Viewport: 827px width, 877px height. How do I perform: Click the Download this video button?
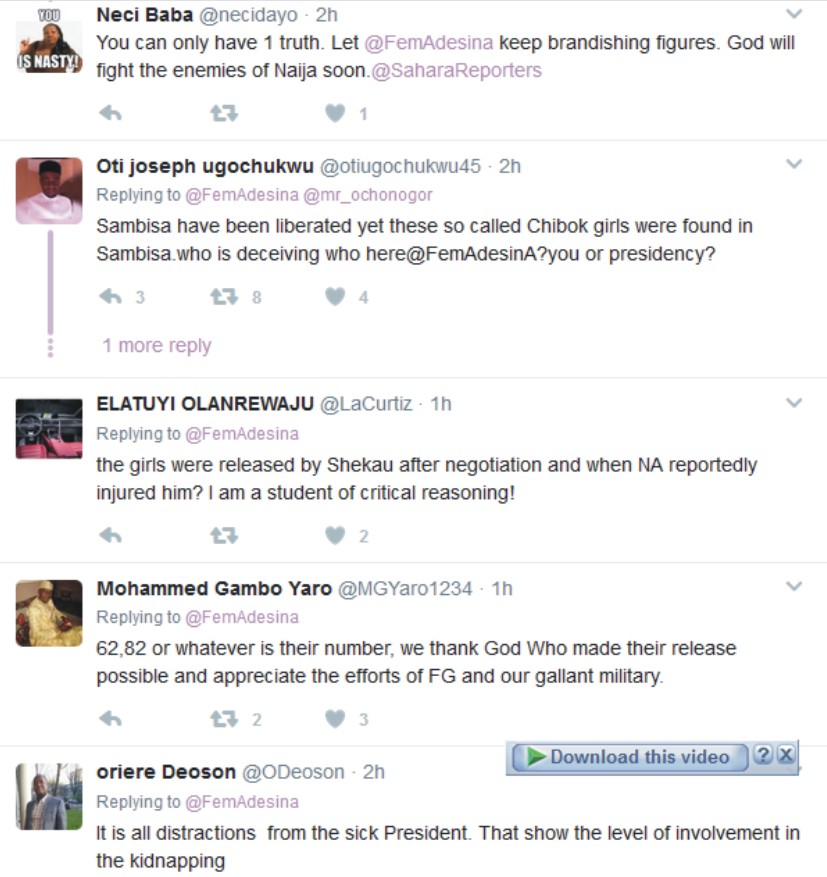629,757
